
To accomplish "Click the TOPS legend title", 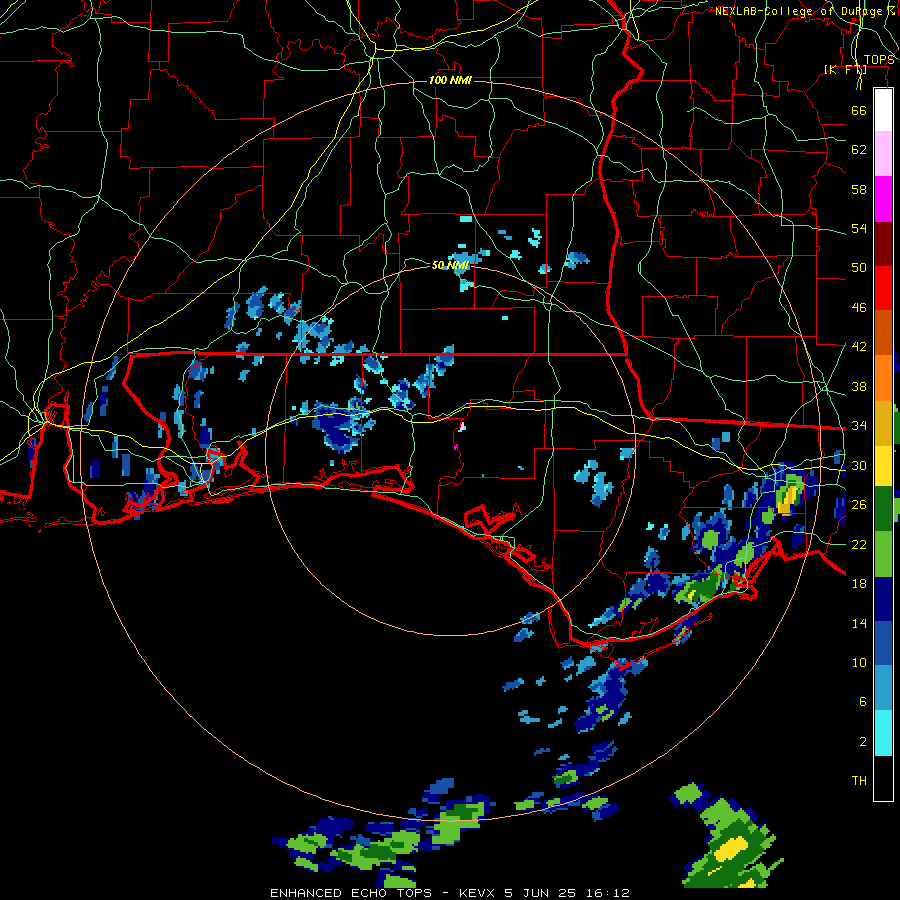I will [879, 60].
